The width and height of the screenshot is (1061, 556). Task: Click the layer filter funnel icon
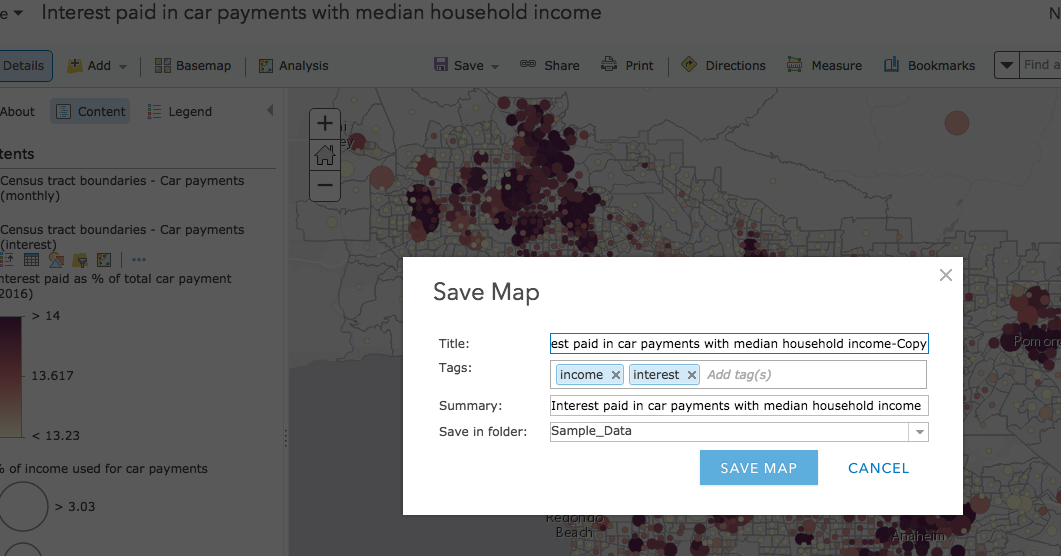tap(80, 260)
